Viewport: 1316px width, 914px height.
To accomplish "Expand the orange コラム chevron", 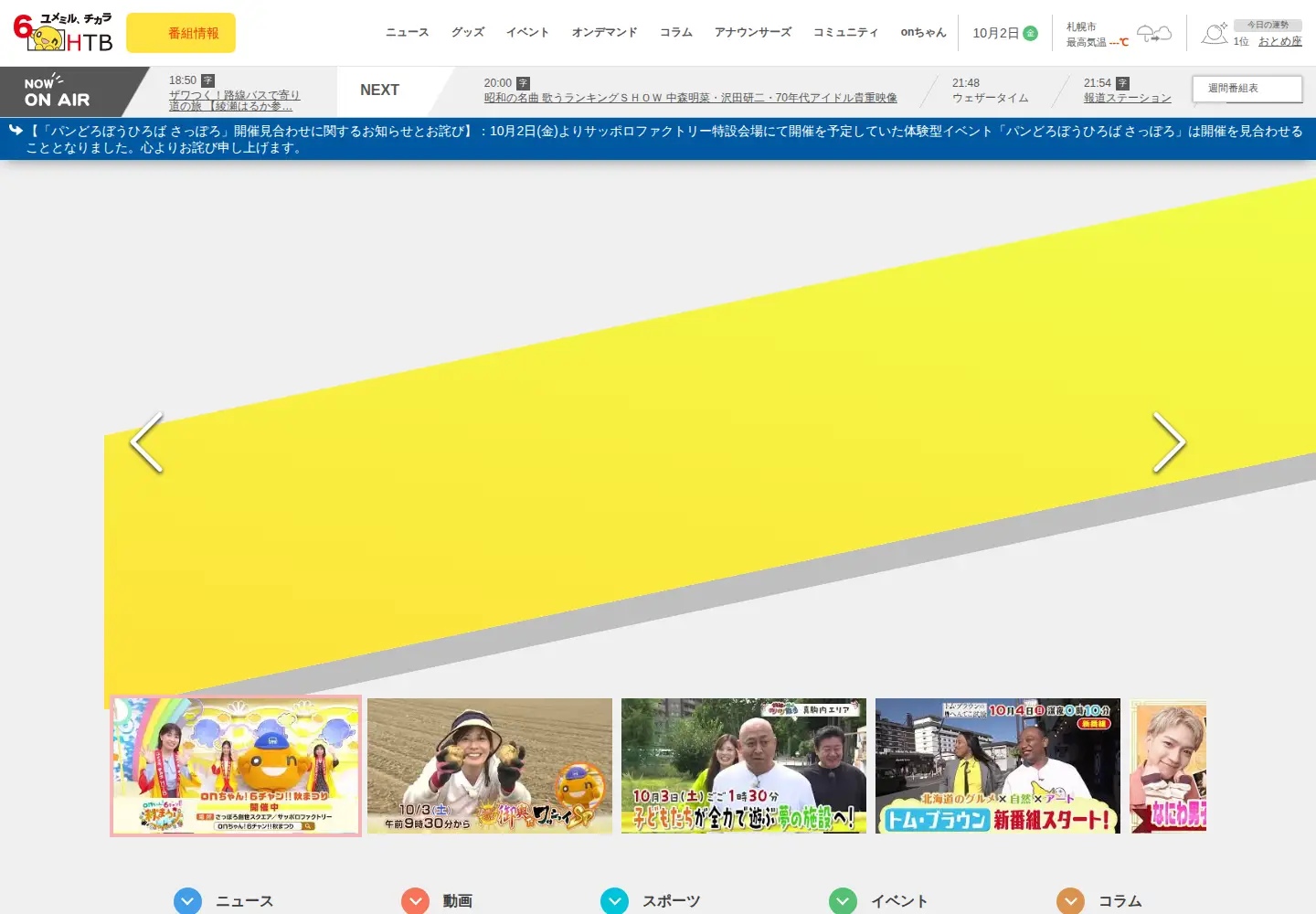I will coord(1070,901).
